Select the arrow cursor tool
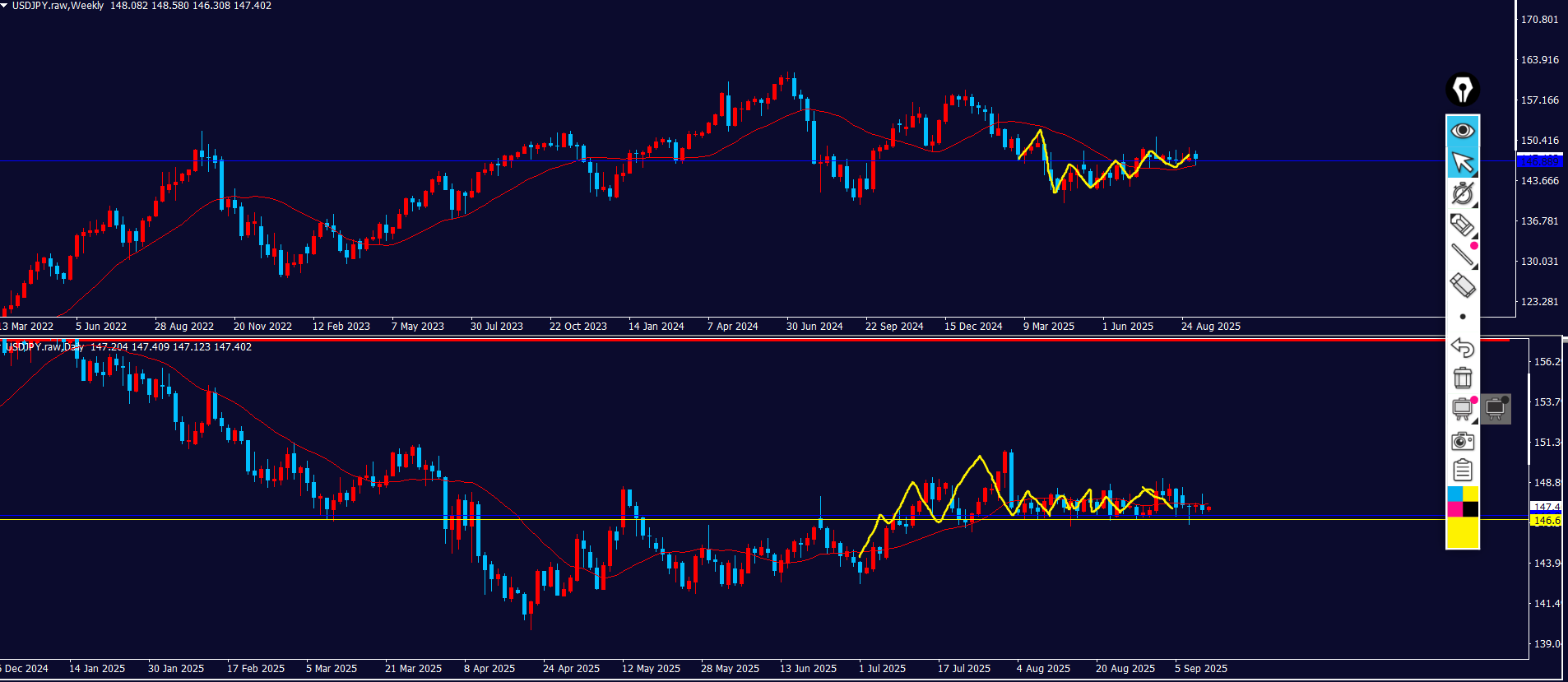Screen dimensions: 1568x682 pos(1462,162)
